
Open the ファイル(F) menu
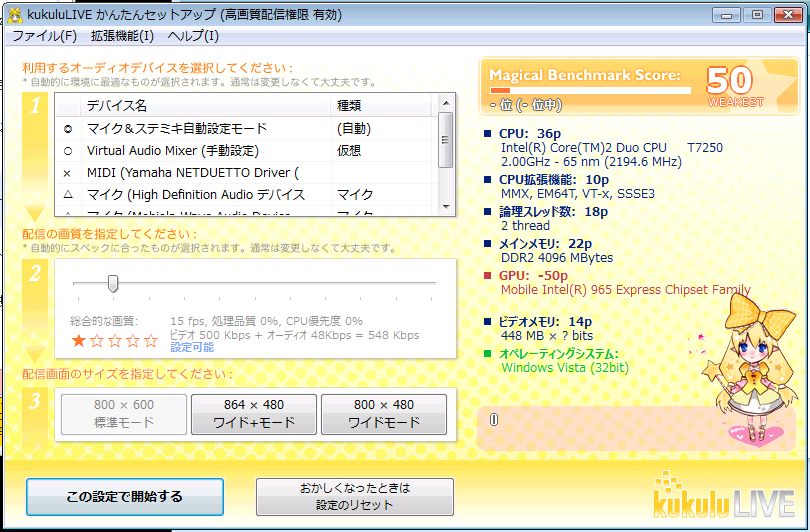tap(43, 36)
